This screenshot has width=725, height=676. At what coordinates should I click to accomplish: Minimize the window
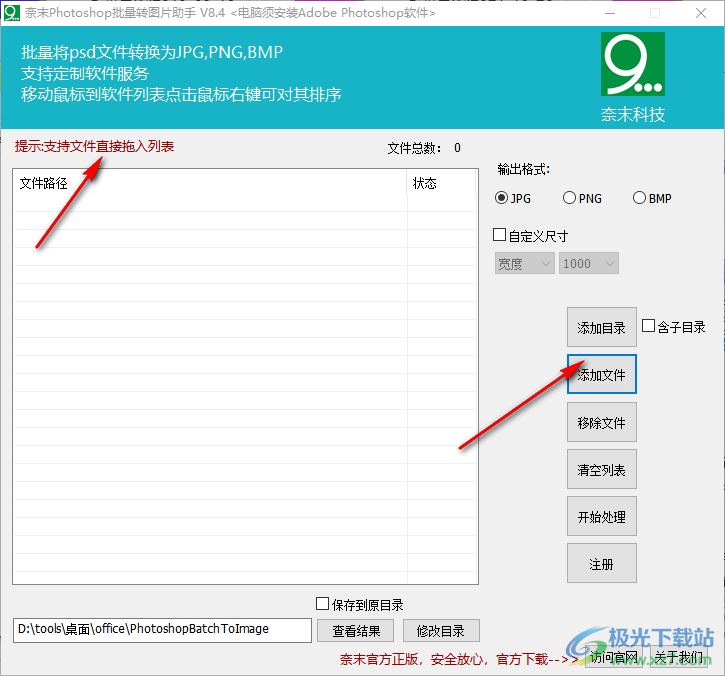(x=610, y=13)
